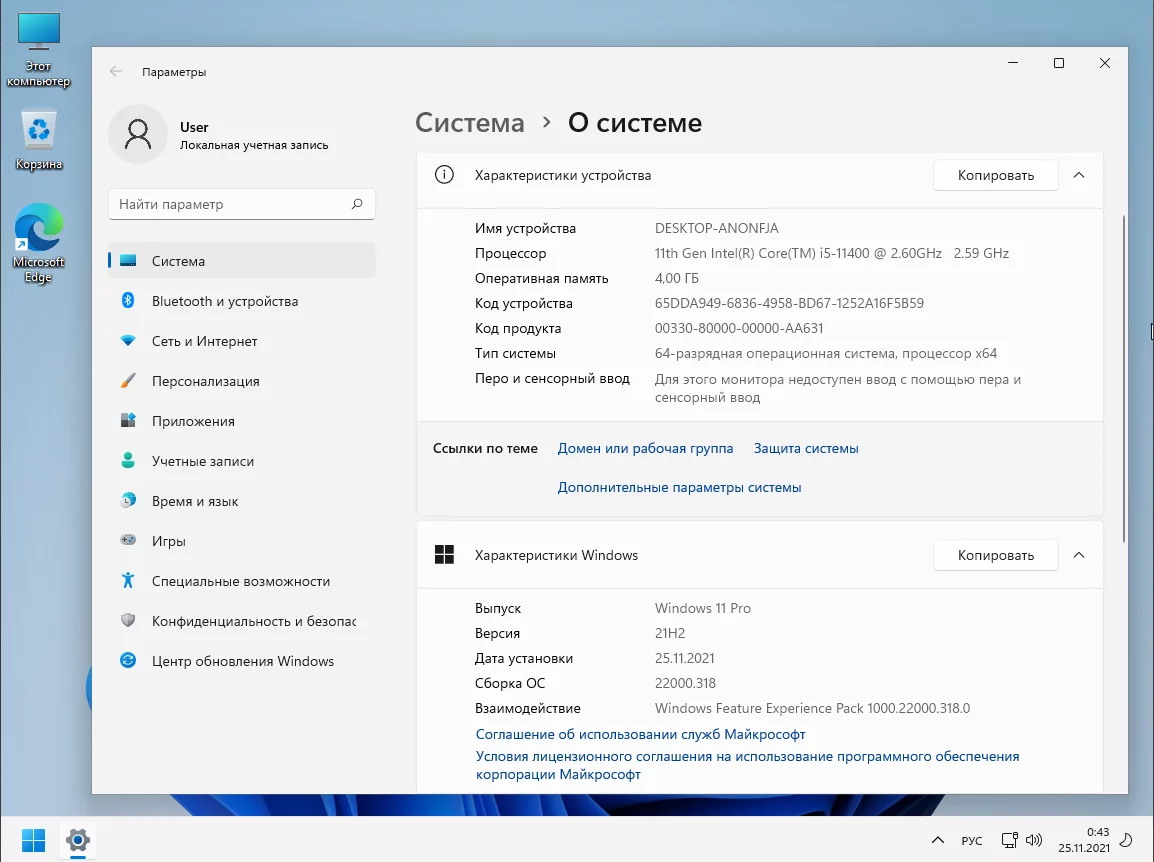Screen dimensions: 1154x862
Task: Click the back arrow in Settings
Action: (x=116, y=71)
